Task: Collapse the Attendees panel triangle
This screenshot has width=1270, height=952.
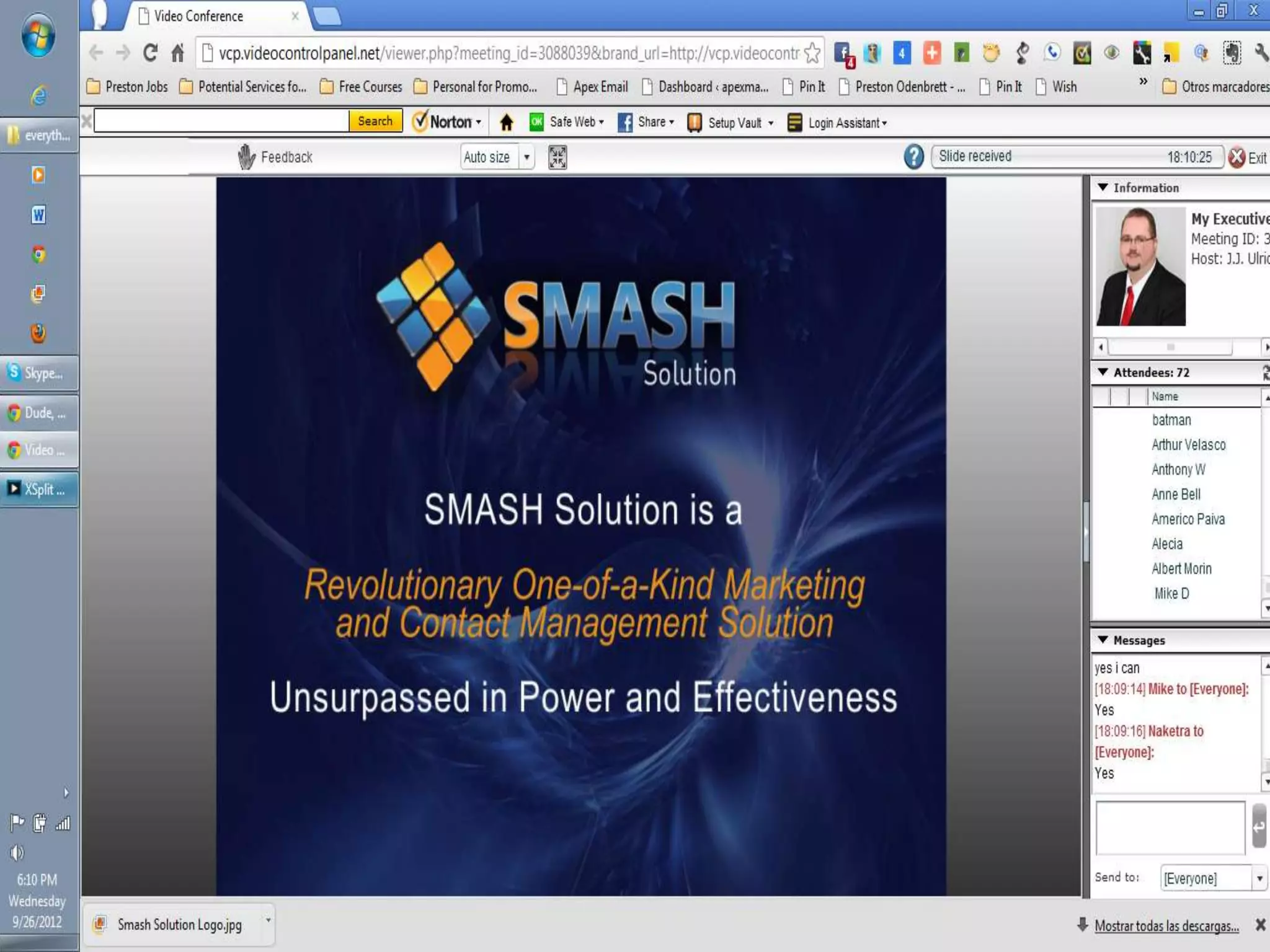Action: (1103, 372)
